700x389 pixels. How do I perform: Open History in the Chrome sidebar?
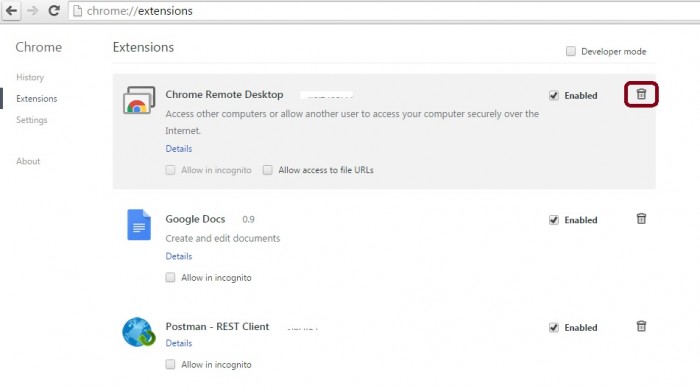[x=30, y=77]
